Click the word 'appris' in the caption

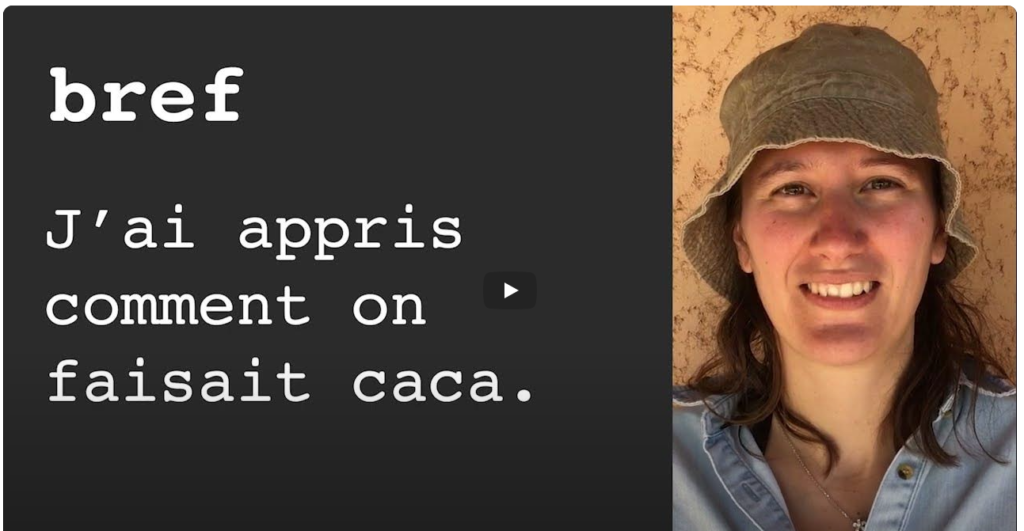click(350, 236)
